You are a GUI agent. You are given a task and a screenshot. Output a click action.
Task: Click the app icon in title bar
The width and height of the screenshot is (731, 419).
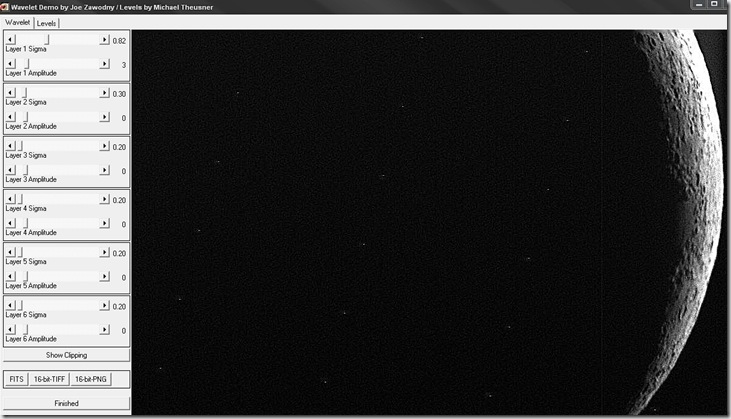click(x=5, y=7)
